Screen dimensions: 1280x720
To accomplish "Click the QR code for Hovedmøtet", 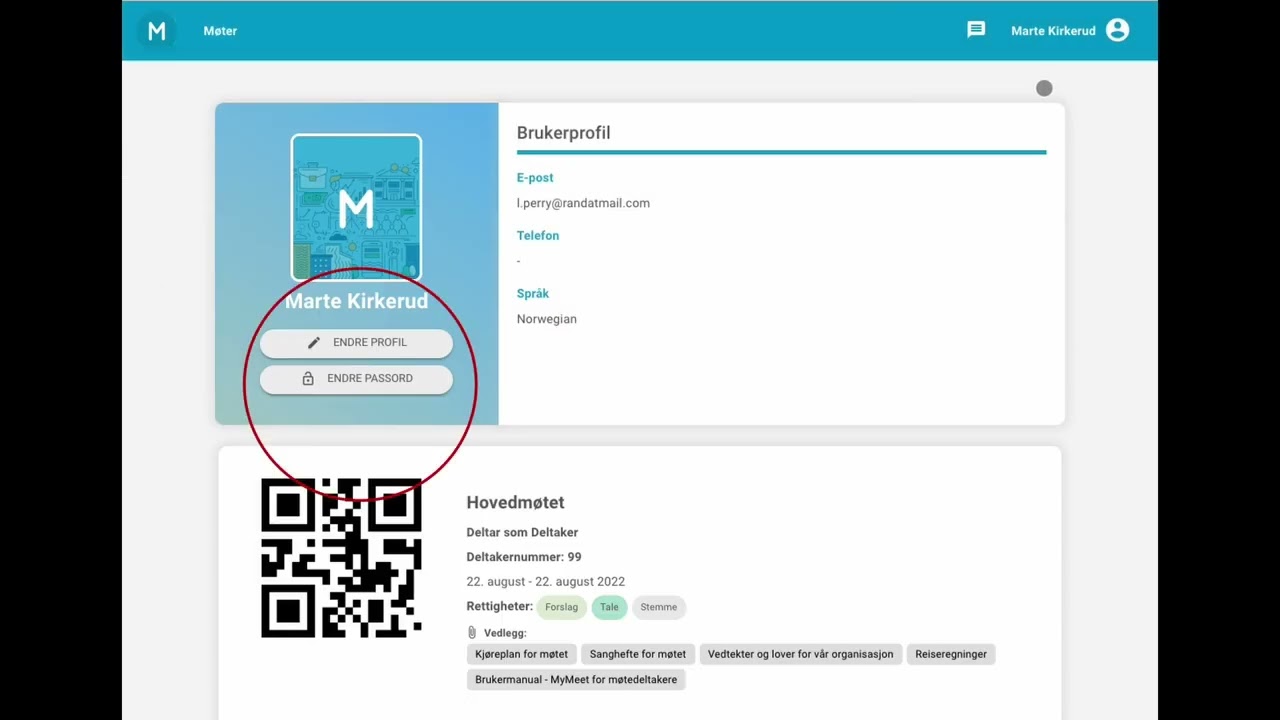I will 341,558.
